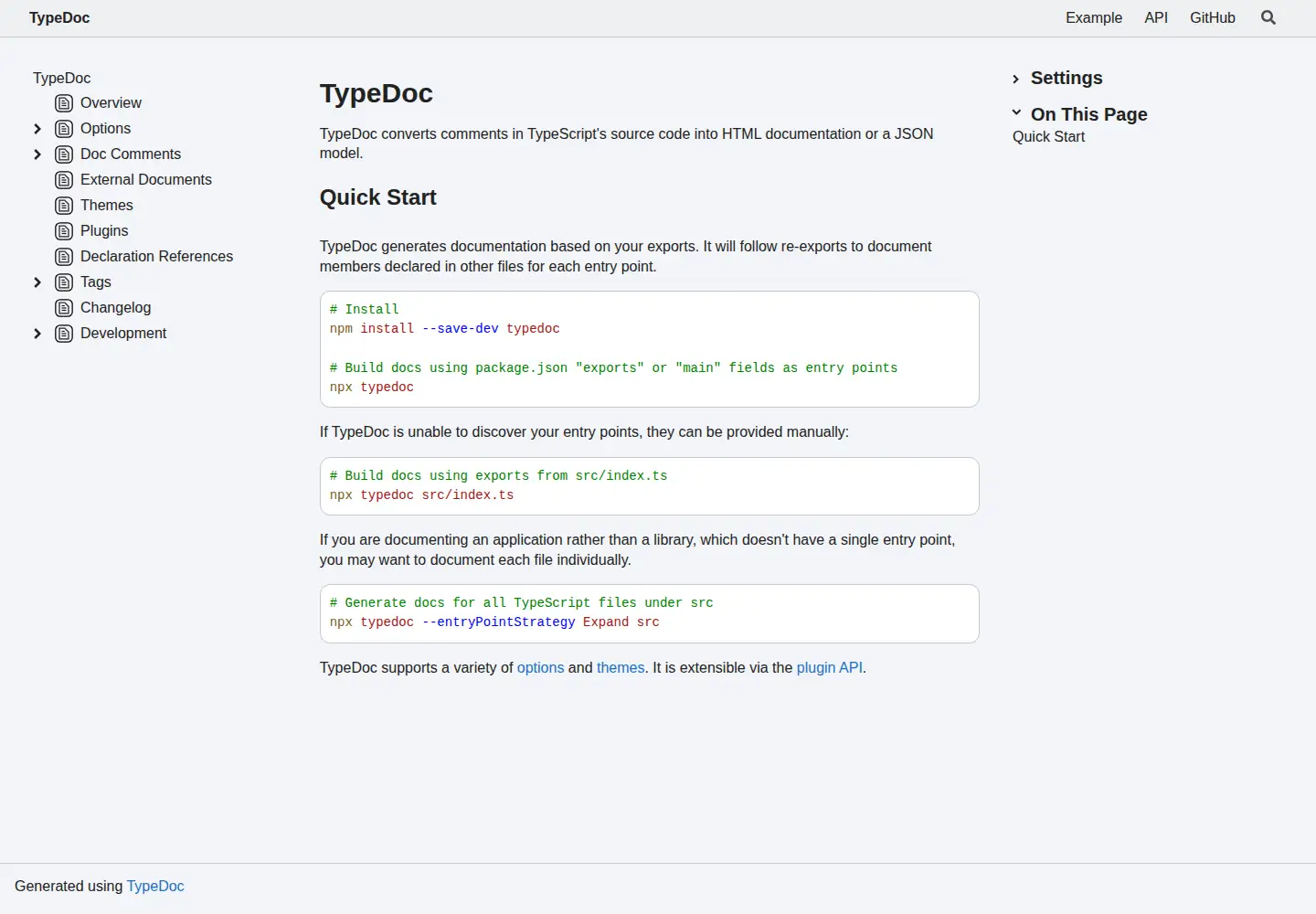Select Themes in the sidebar
The height and width of the screenshot is (914, 1316).
click(x=107, y=206)
